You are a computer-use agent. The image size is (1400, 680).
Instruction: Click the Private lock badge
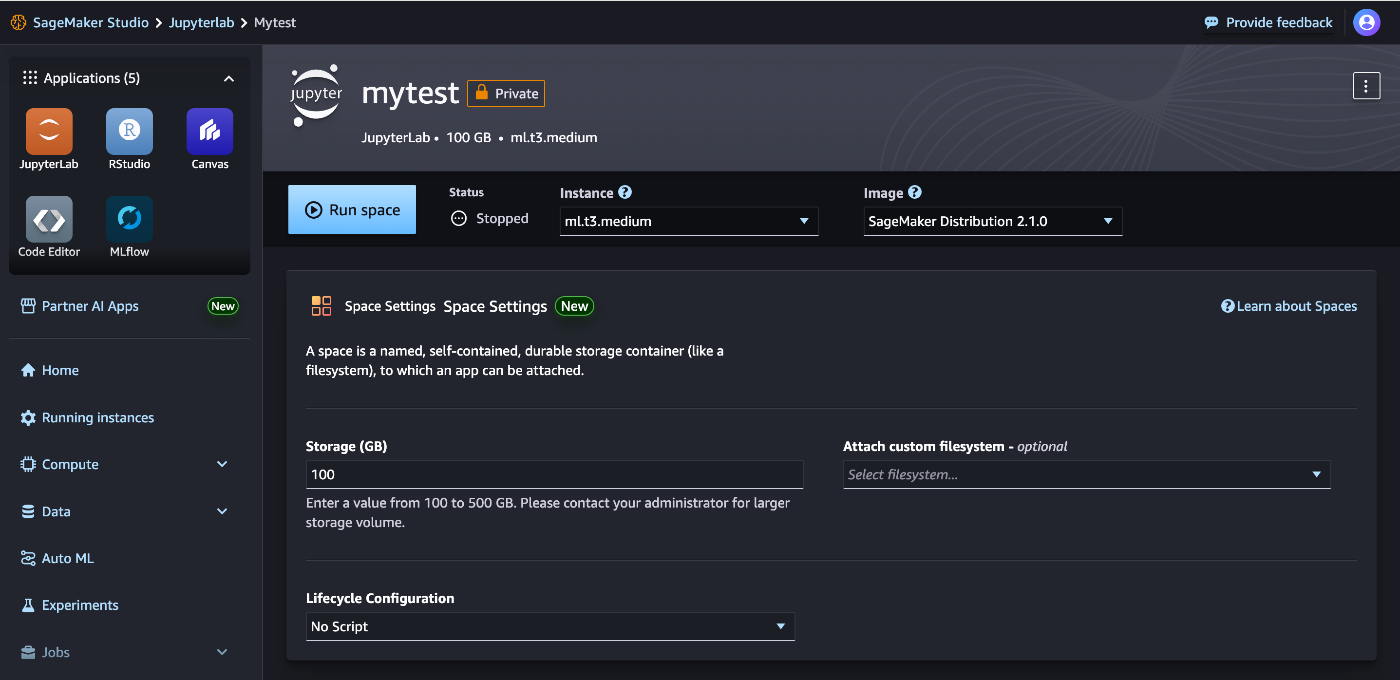click(x=506, y=93)
